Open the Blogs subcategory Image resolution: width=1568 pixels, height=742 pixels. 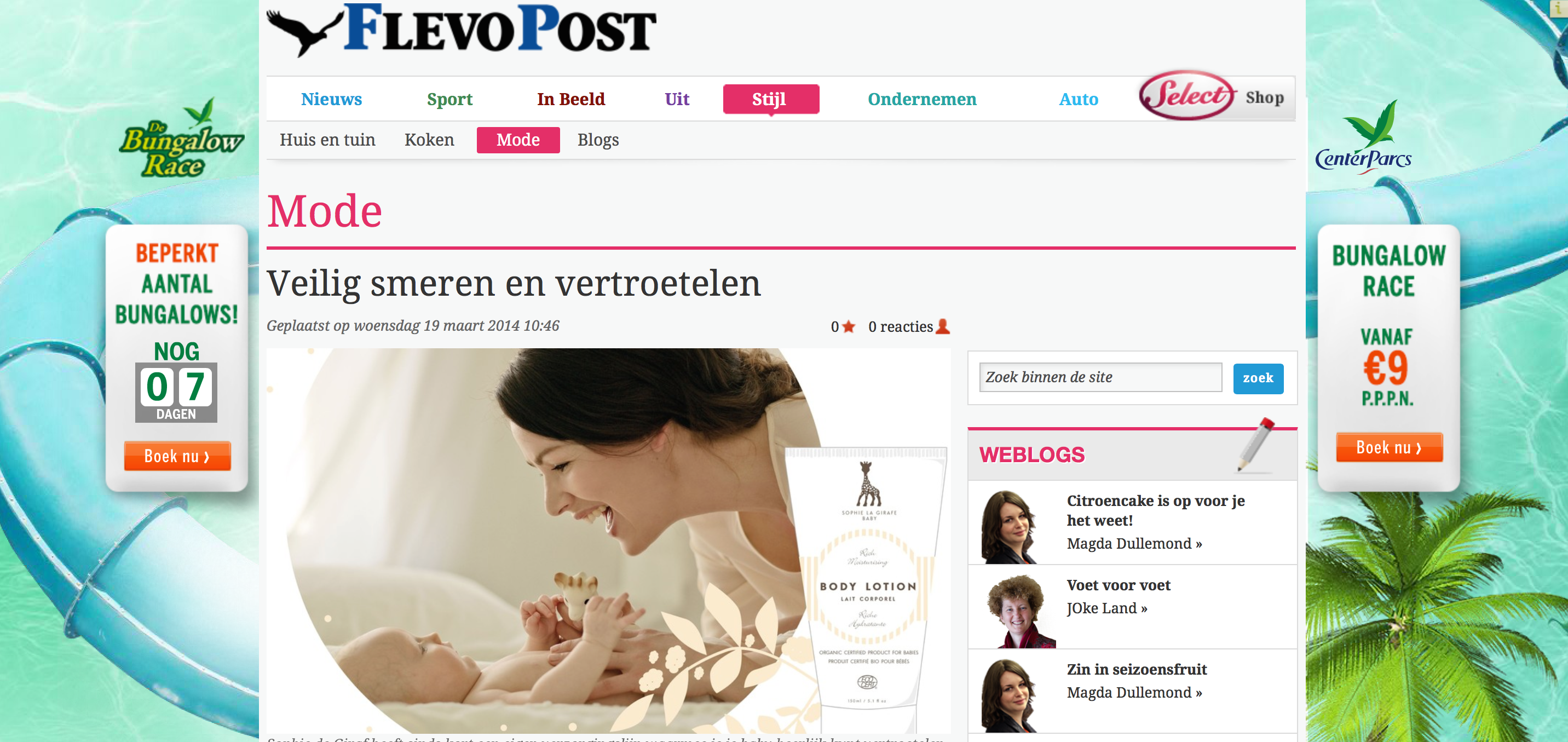point(598,140)
